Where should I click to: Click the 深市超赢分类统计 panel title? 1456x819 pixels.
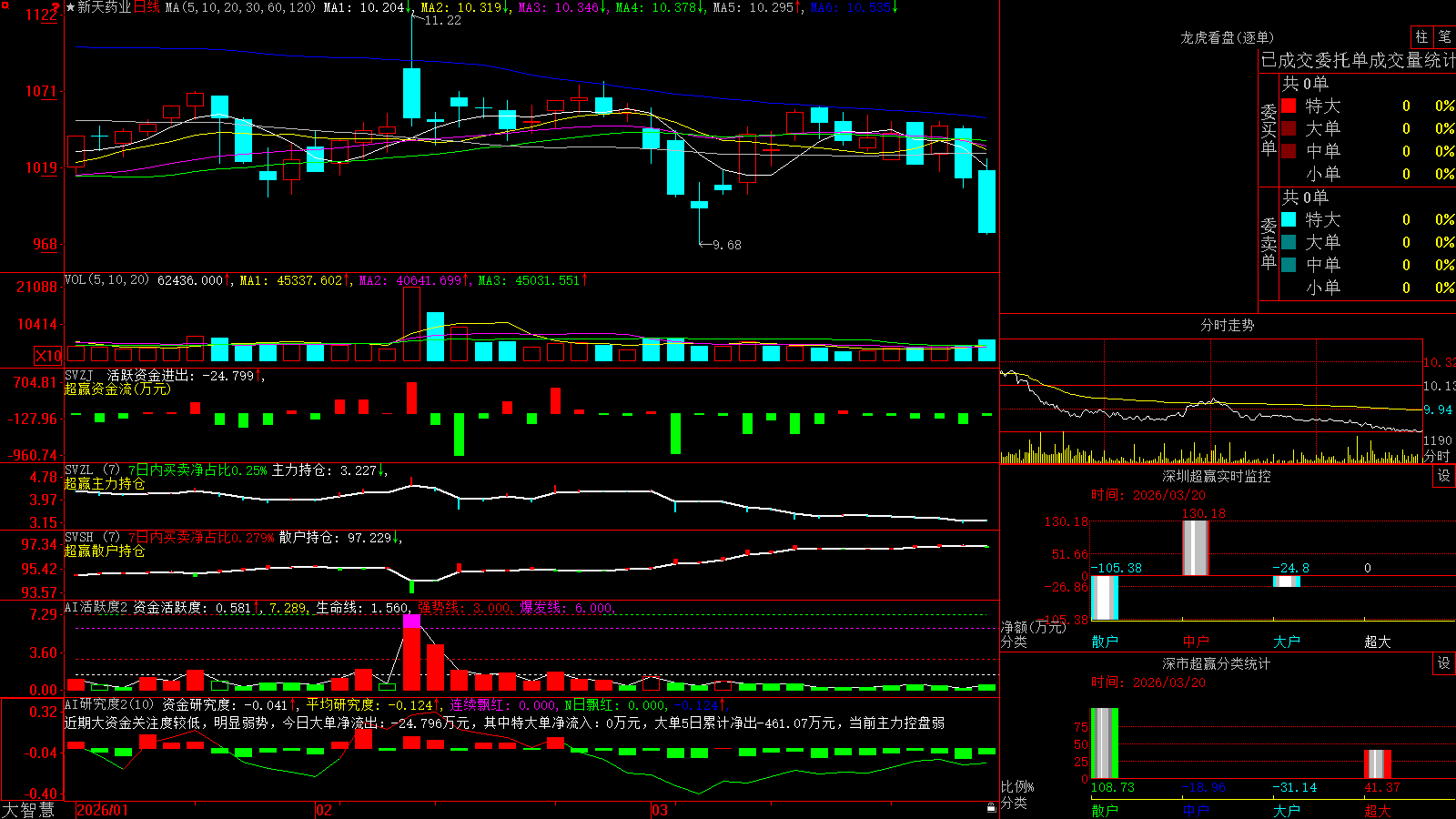[x=1216, y=663]
